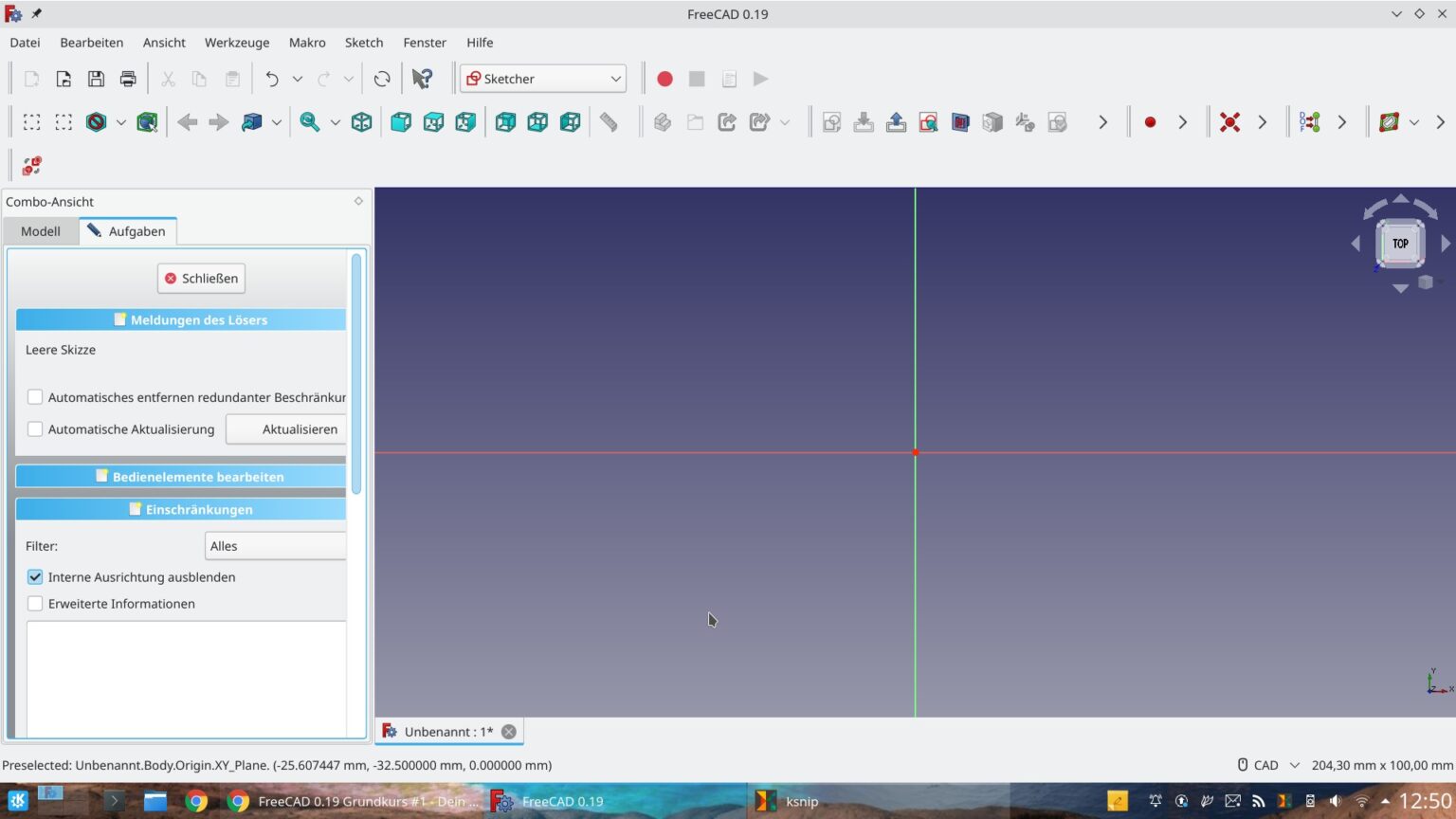Click the Schließen button

coord(202,279)
